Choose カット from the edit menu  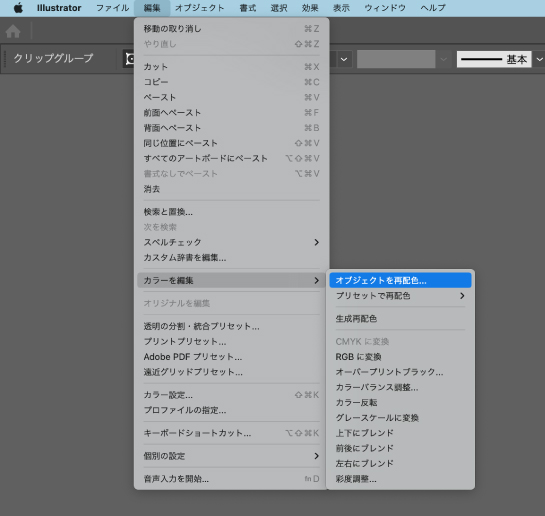[x=231, y=67]
